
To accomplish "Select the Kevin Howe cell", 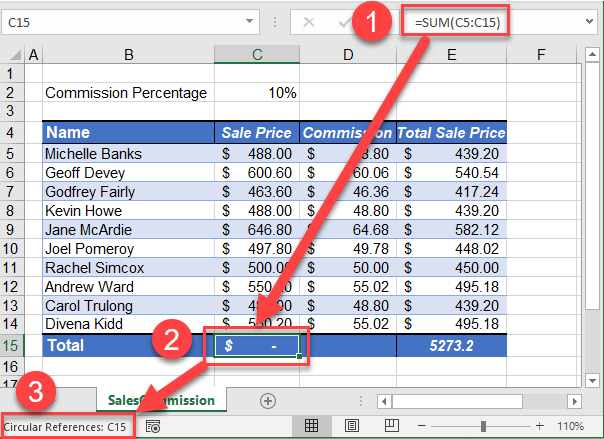I will pyautogui.click(x=128, y=211).
